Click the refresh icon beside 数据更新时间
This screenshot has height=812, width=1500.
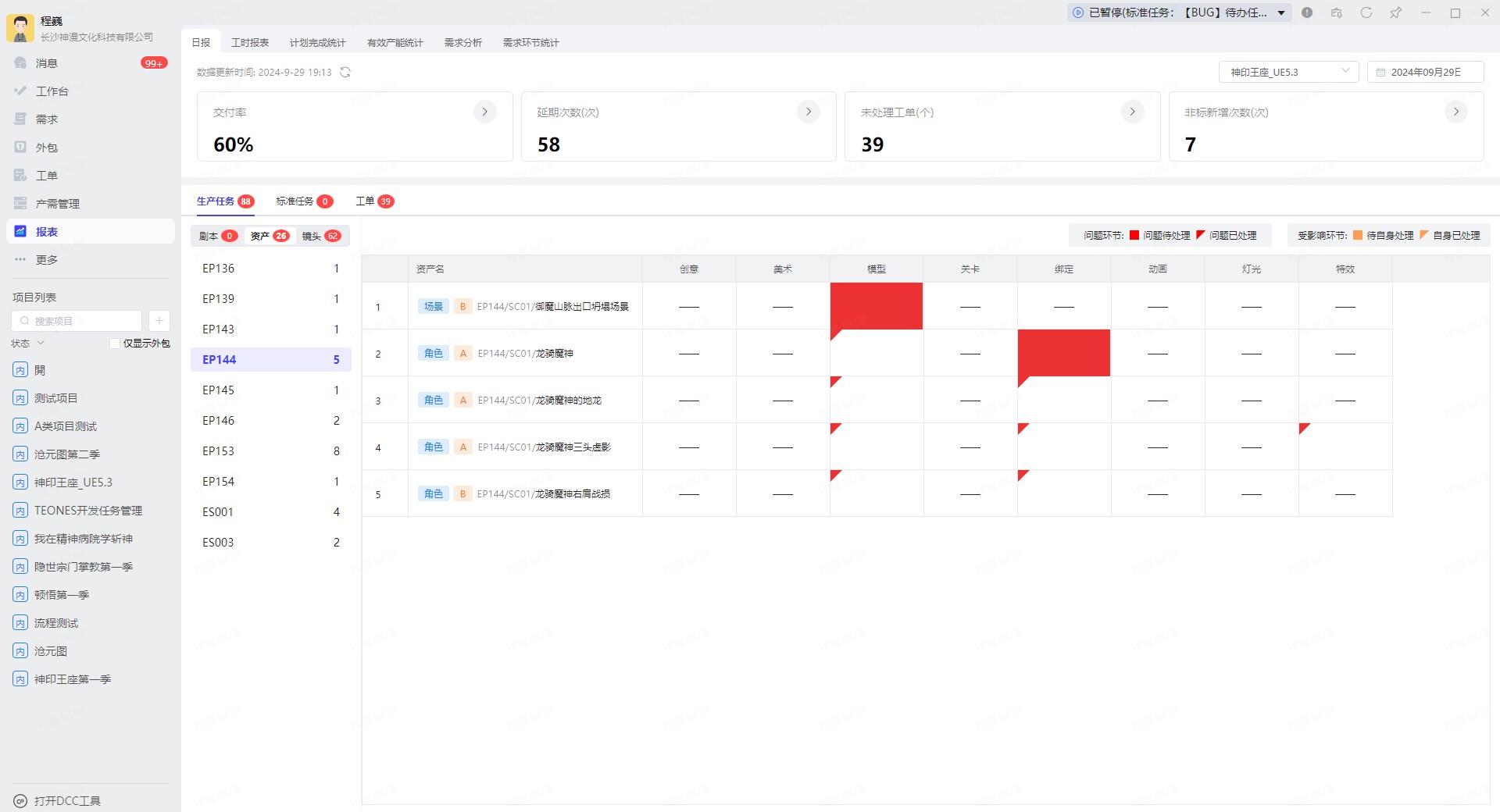[x=345, y=73]
